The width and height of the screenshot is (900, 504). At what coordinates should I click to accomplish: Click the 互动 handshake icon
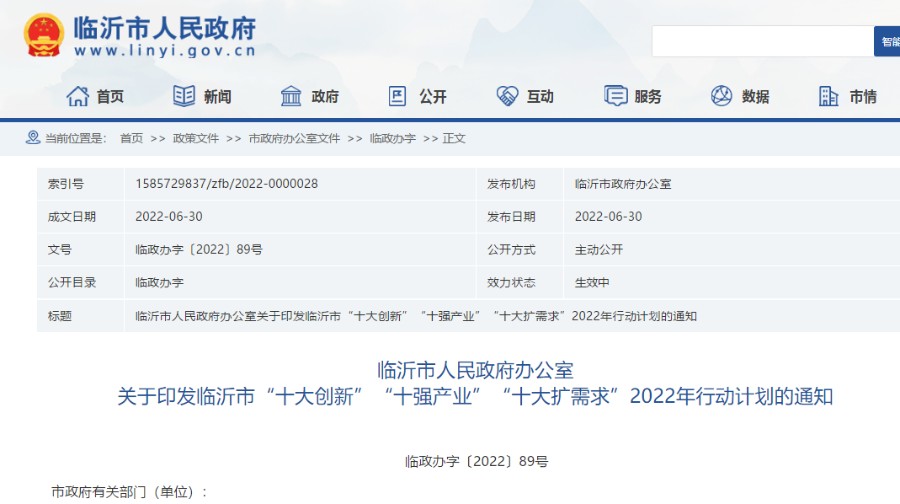(x=507, y=96)
